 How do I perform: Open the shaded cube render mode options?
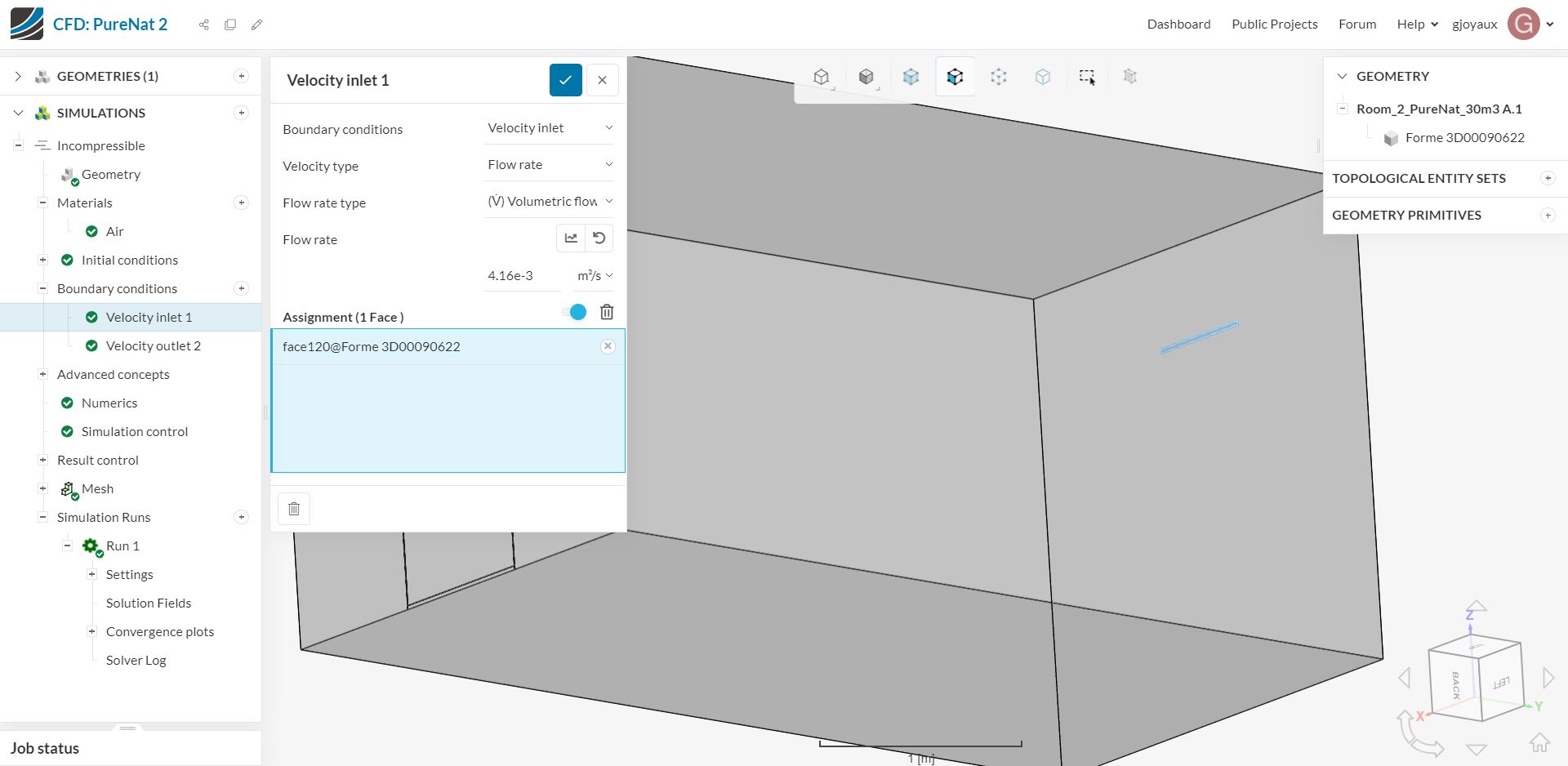click(866, 77)
